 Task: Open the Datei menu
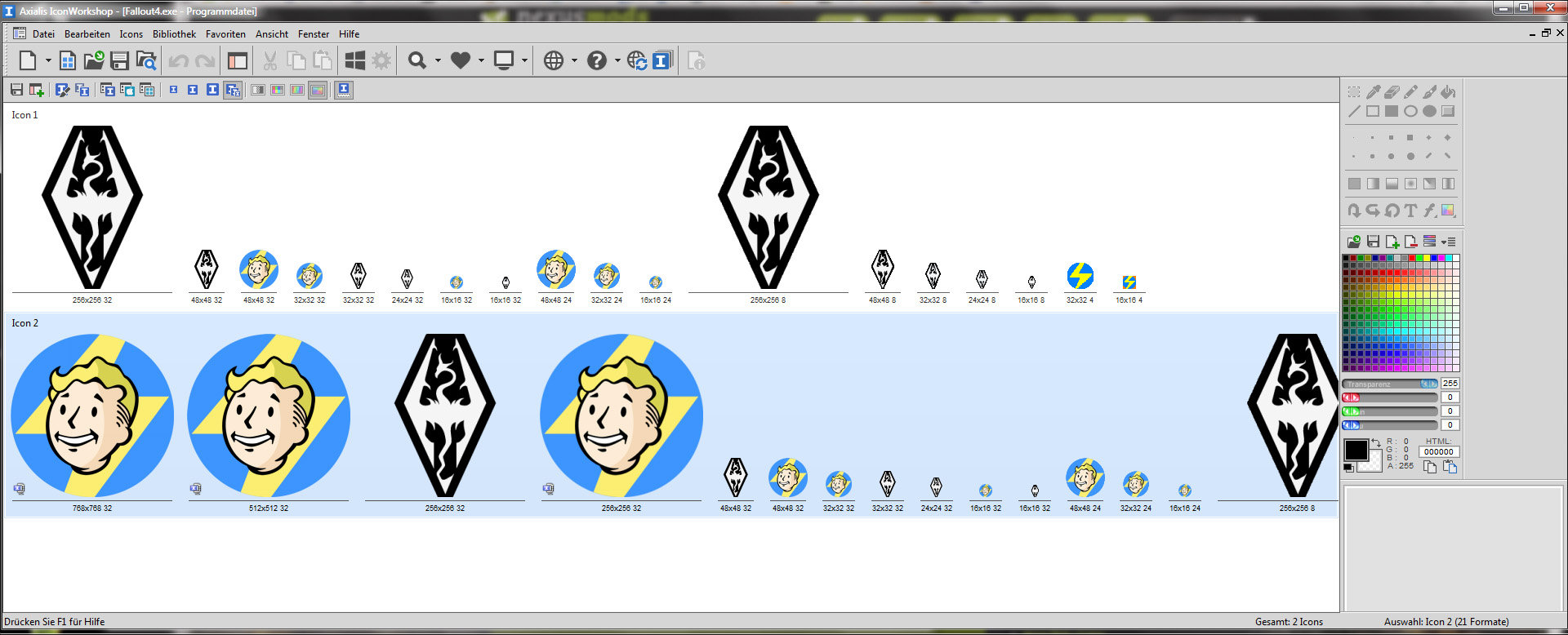pos(43,34)
